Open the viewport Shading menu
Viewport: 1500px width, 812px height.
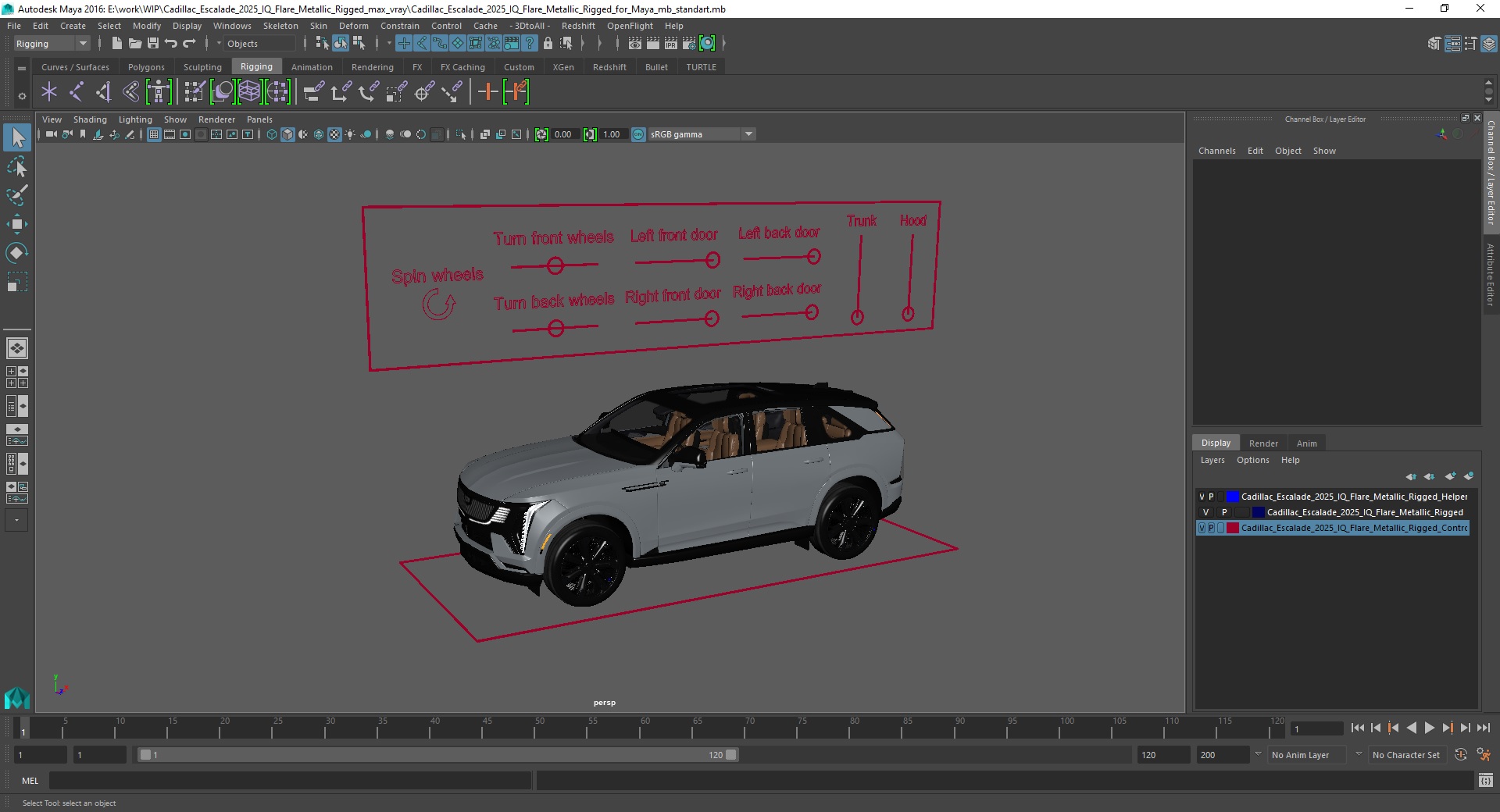tap(90, 119)
